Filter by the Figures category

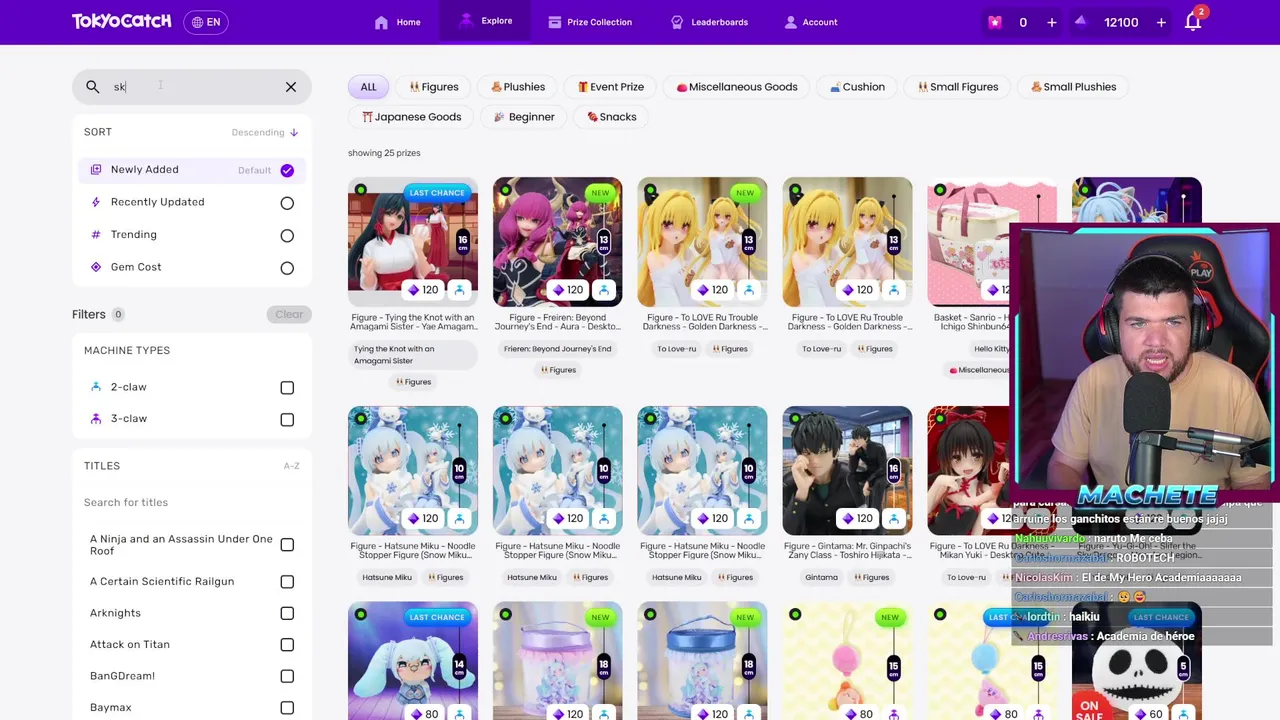[433, 87]
